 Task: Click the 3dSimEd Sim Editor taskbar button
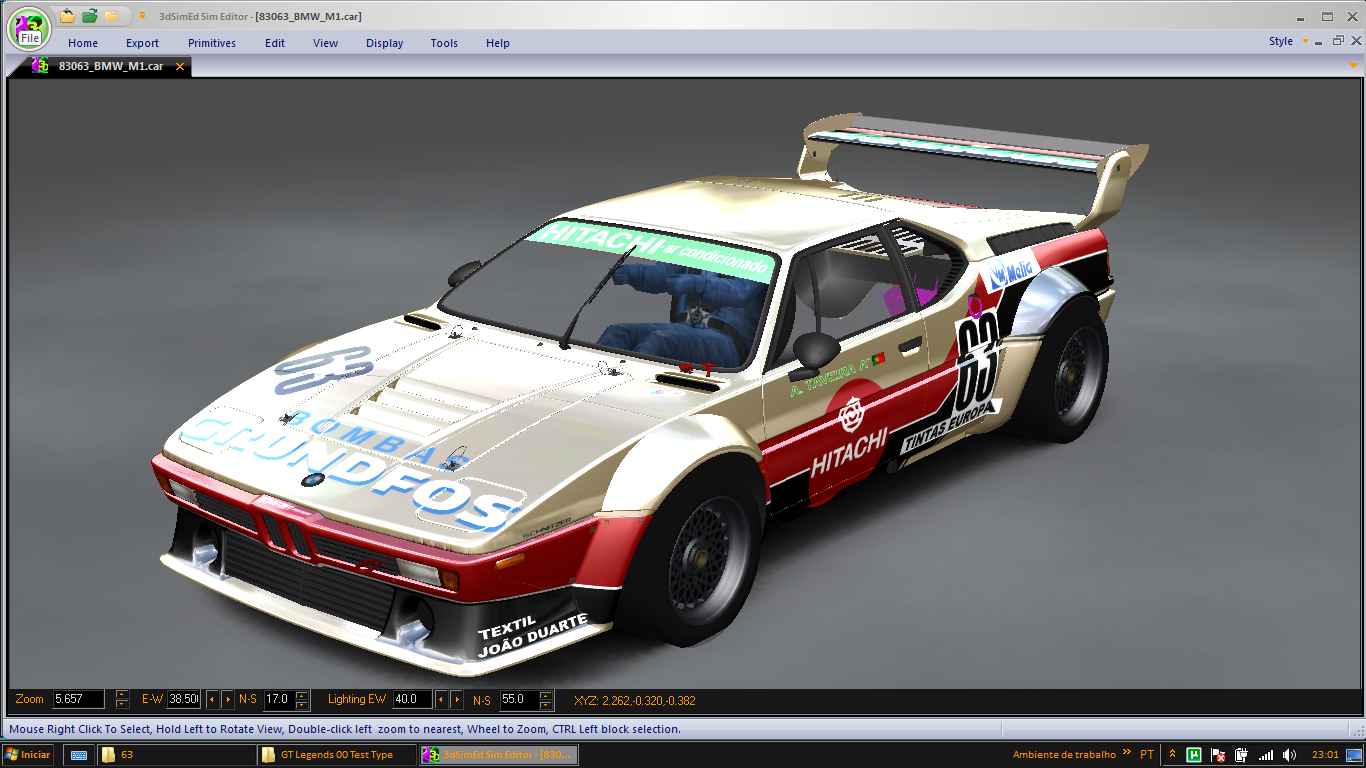coord(498,755)
